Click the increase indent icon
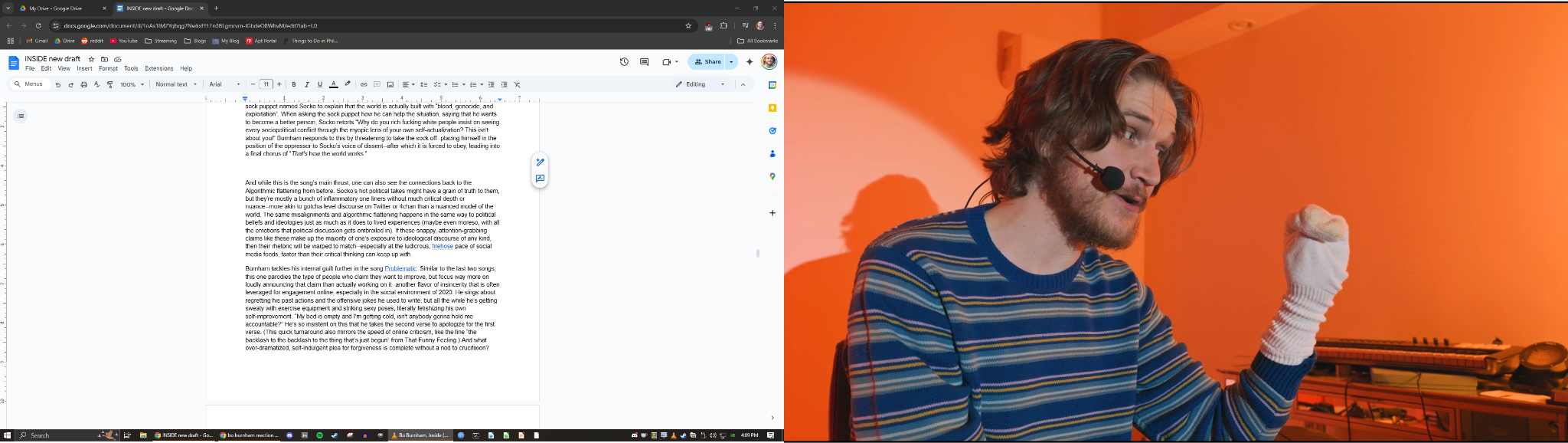Viewport: 1568px width, 443px height. tap(504, 84)
